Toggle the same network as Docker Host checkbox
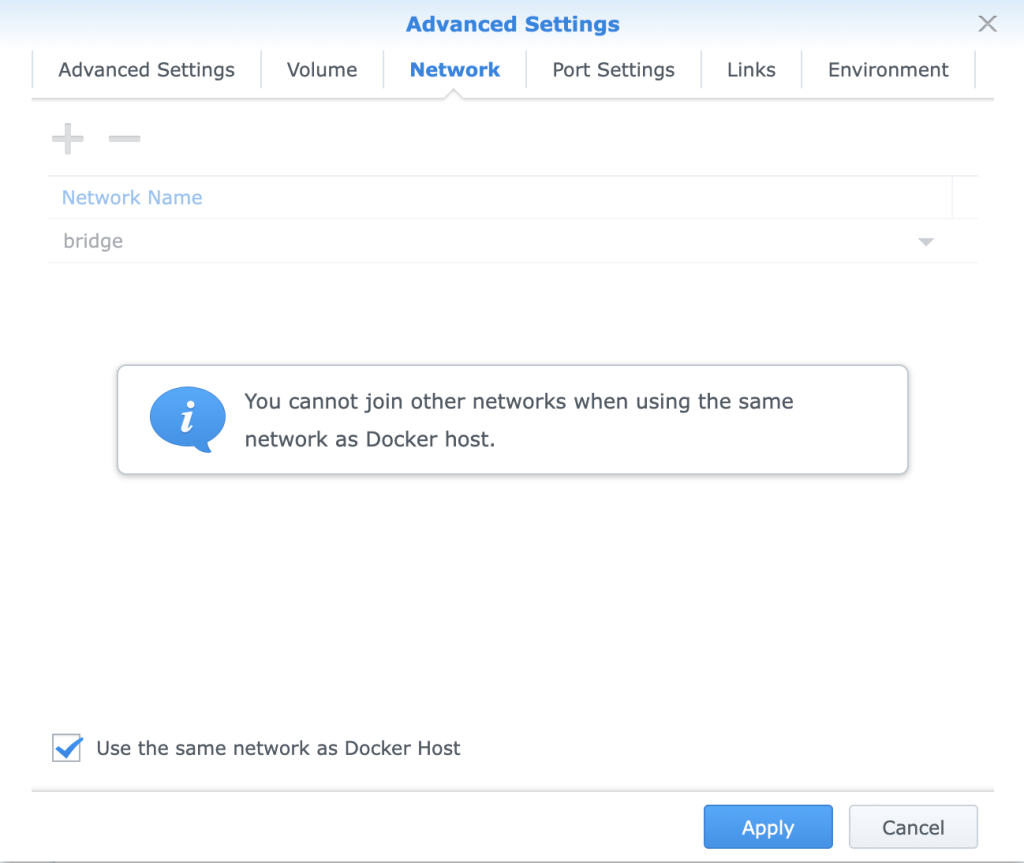This screenshot has height=863, width=1024. point(67,748)
